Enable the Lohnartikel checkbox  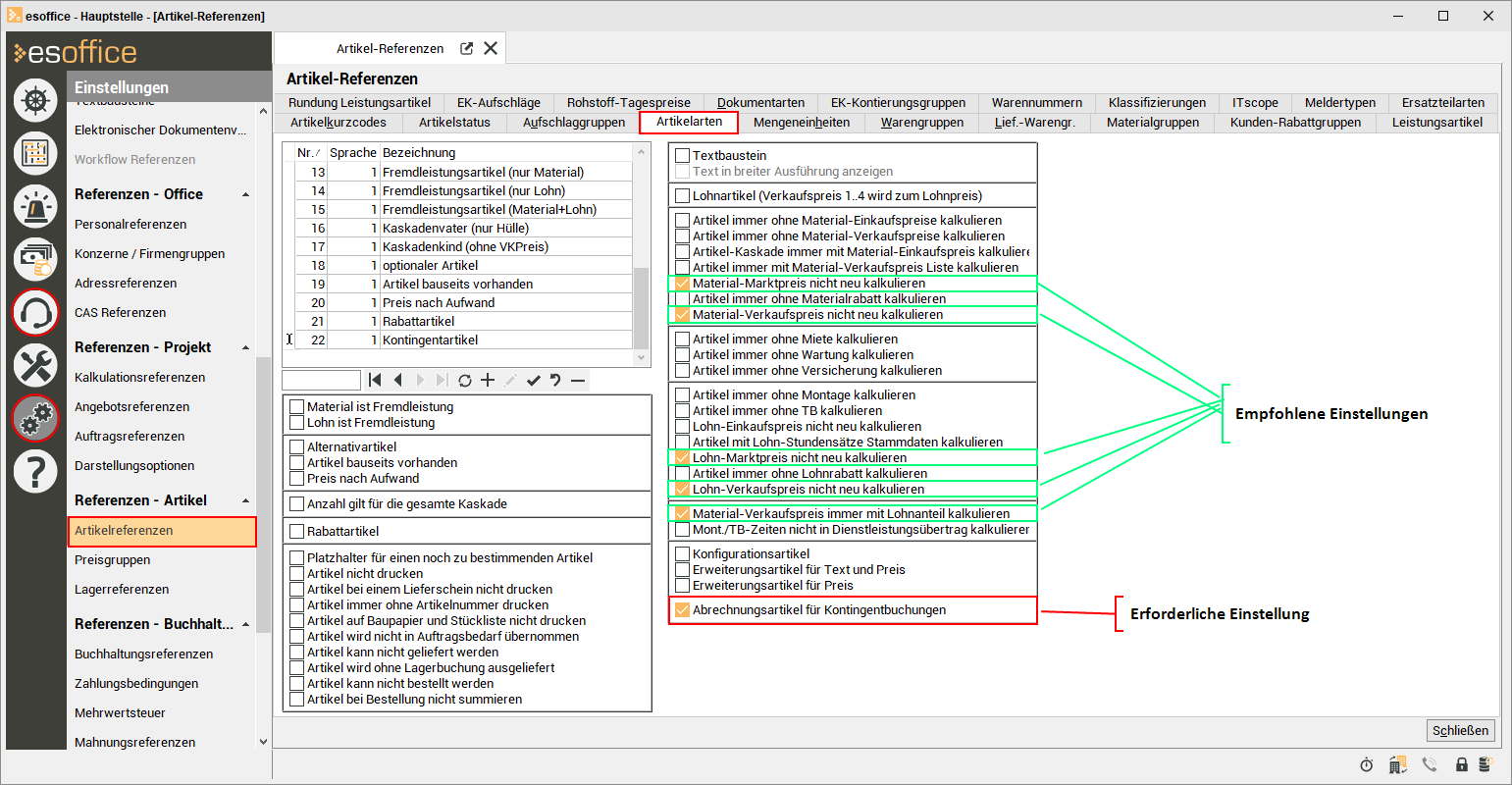point(683,195)
